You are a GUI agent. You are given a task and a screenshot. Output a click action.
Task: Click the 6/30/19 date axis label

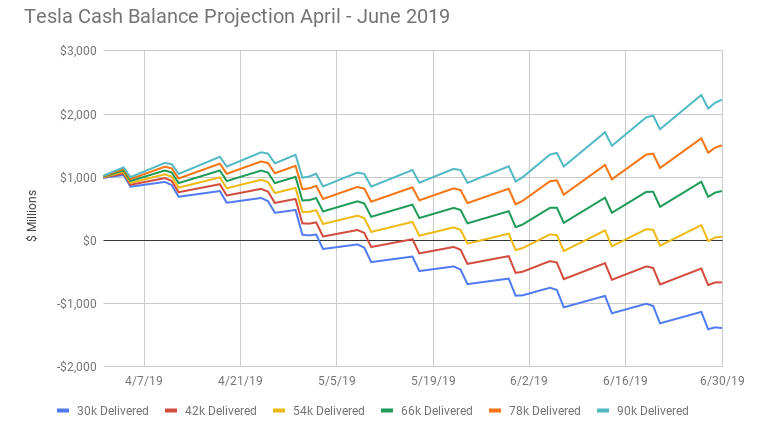[719, 381]
